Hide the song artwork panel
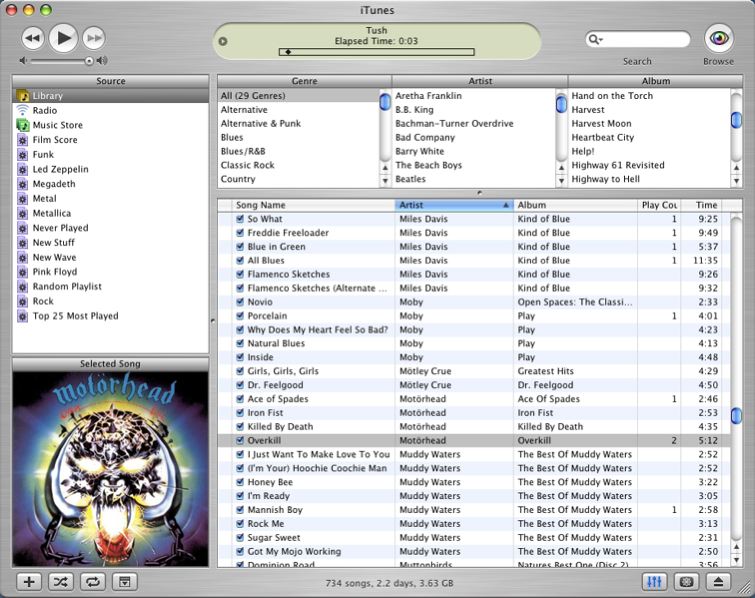 (124, 581)
